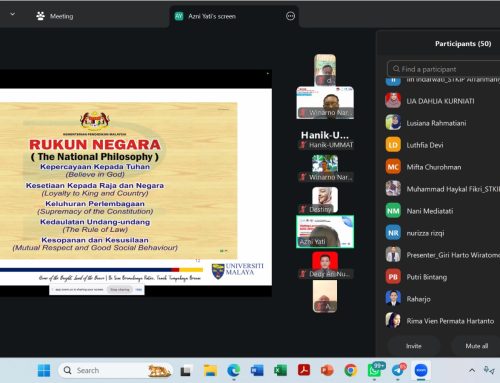Expand the chevron dropdown left of Meeting

pos(13,14)
